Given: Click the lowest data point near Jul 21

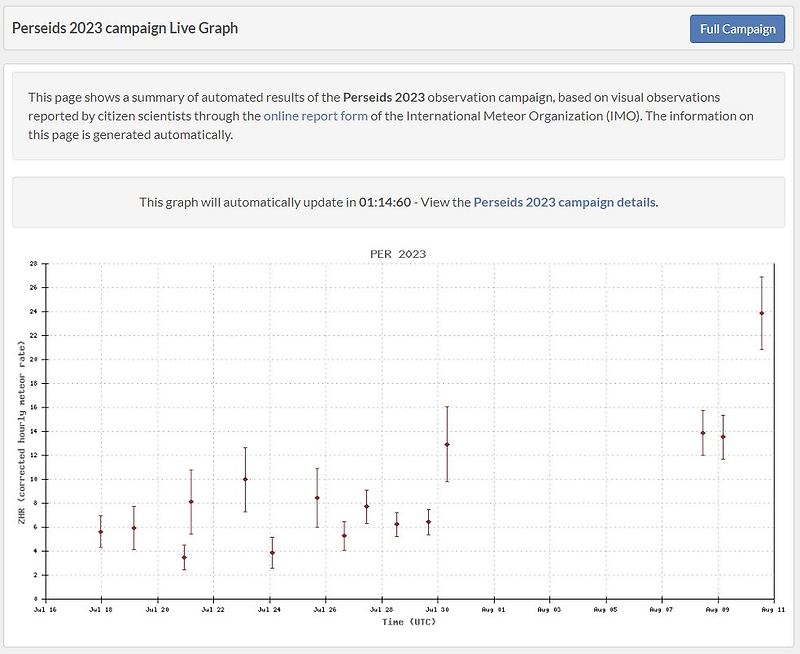Looking at the screenshot, I should point(183,558).
